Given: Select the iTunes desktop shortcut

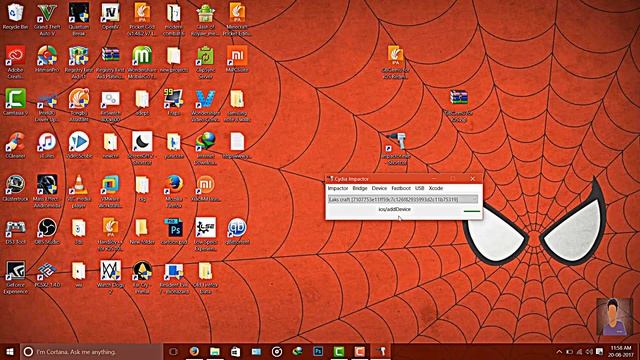Looking at the screenshot, I should click(47, 145).
